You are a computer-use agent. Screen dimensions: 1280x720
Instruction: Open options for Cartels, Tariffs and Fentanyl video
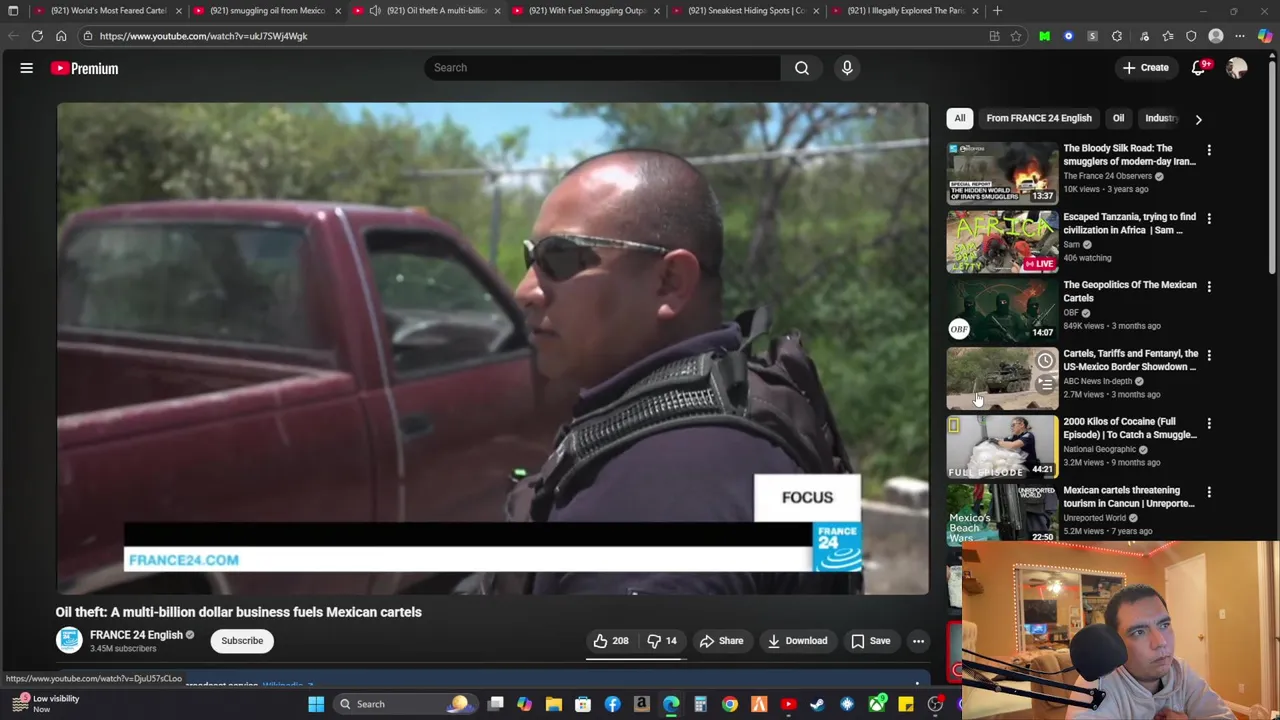pyautogui.click(x=1209, y=355)
